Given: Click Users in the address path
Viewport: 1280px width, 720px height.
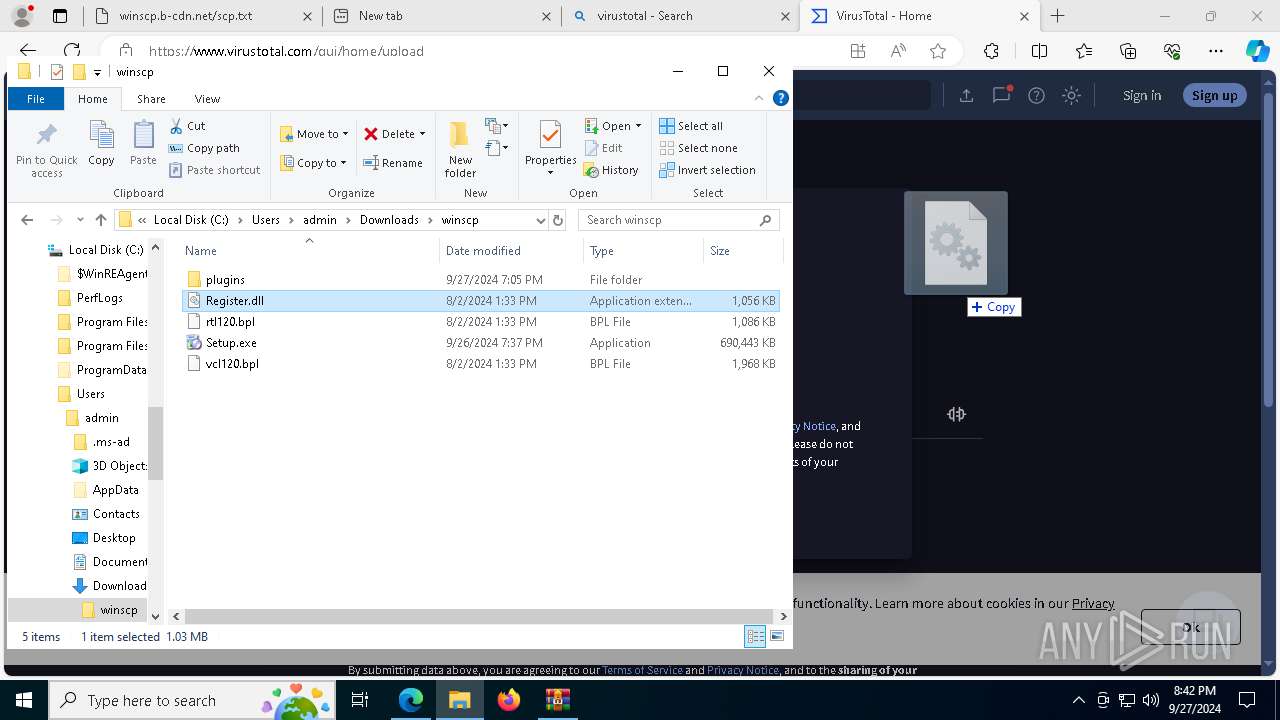Looking at the screenshot, I should [x=266, y=220].
